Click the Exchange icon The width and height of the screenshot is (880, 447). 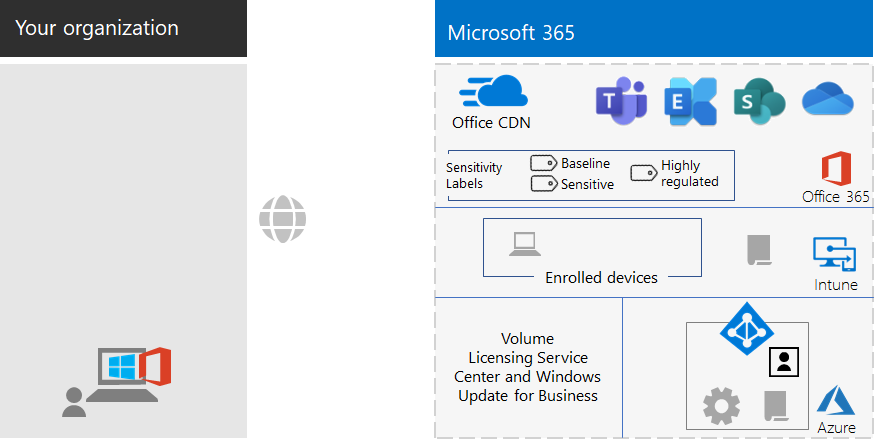click(690, 101)
